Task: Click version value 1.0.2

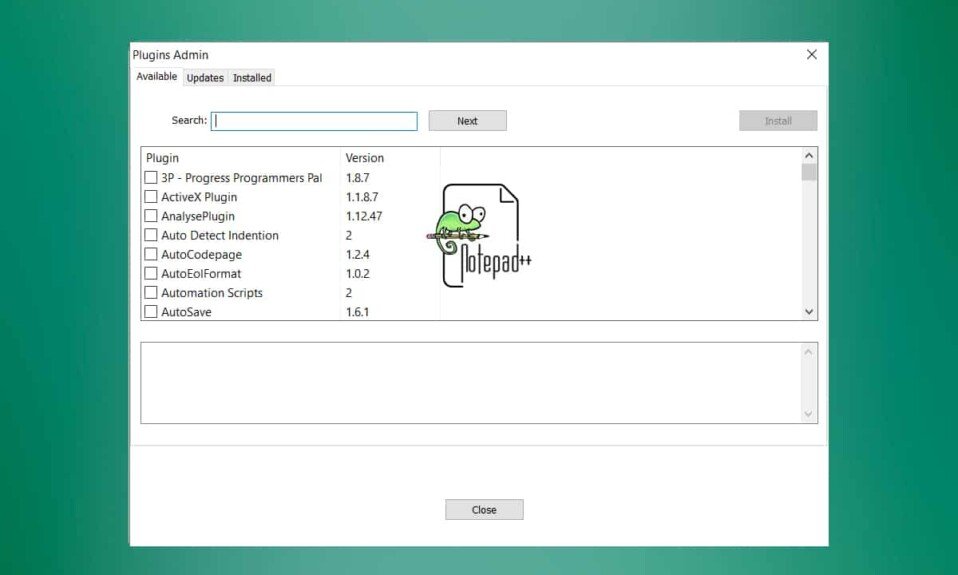Action: coord(357,273)
